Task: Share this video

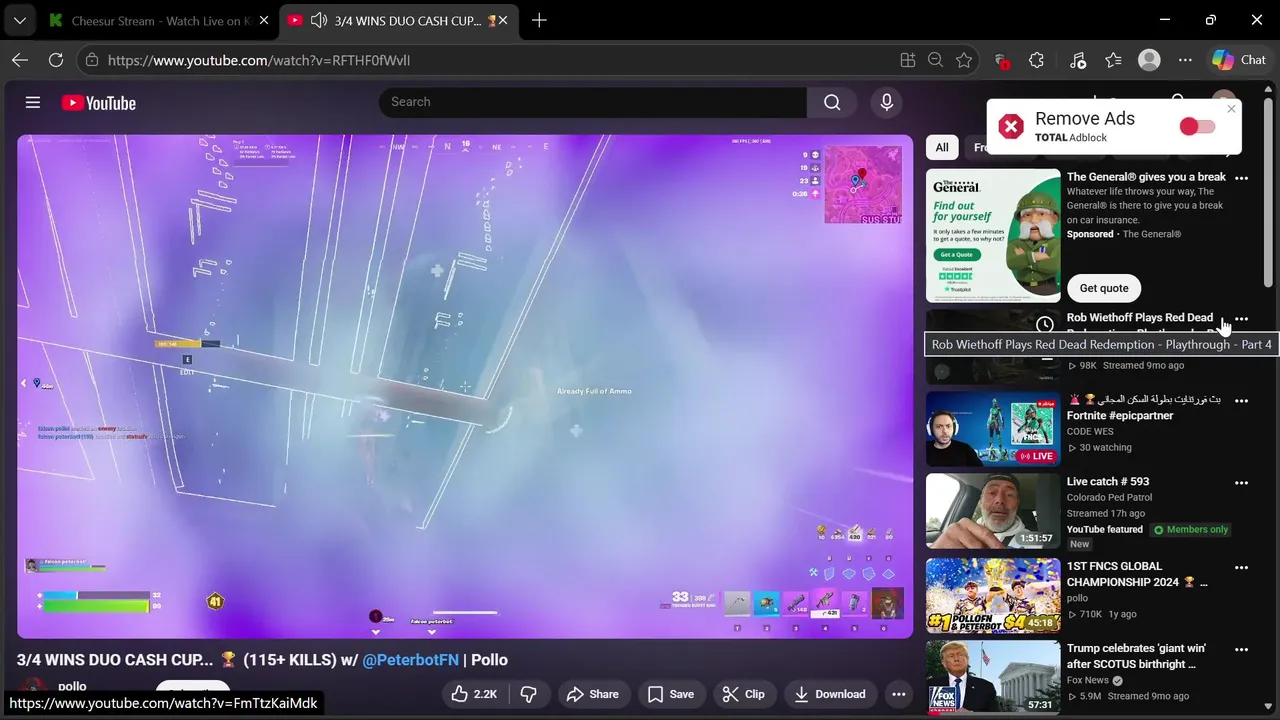Action: point(593,694)
